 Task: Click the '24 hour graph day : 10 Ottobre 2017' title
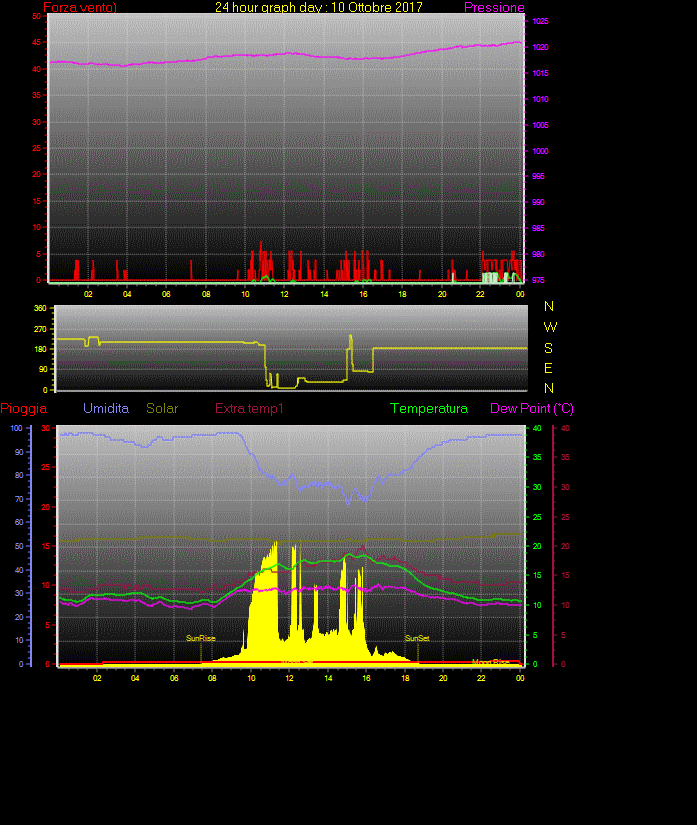[x=318, y=7]
